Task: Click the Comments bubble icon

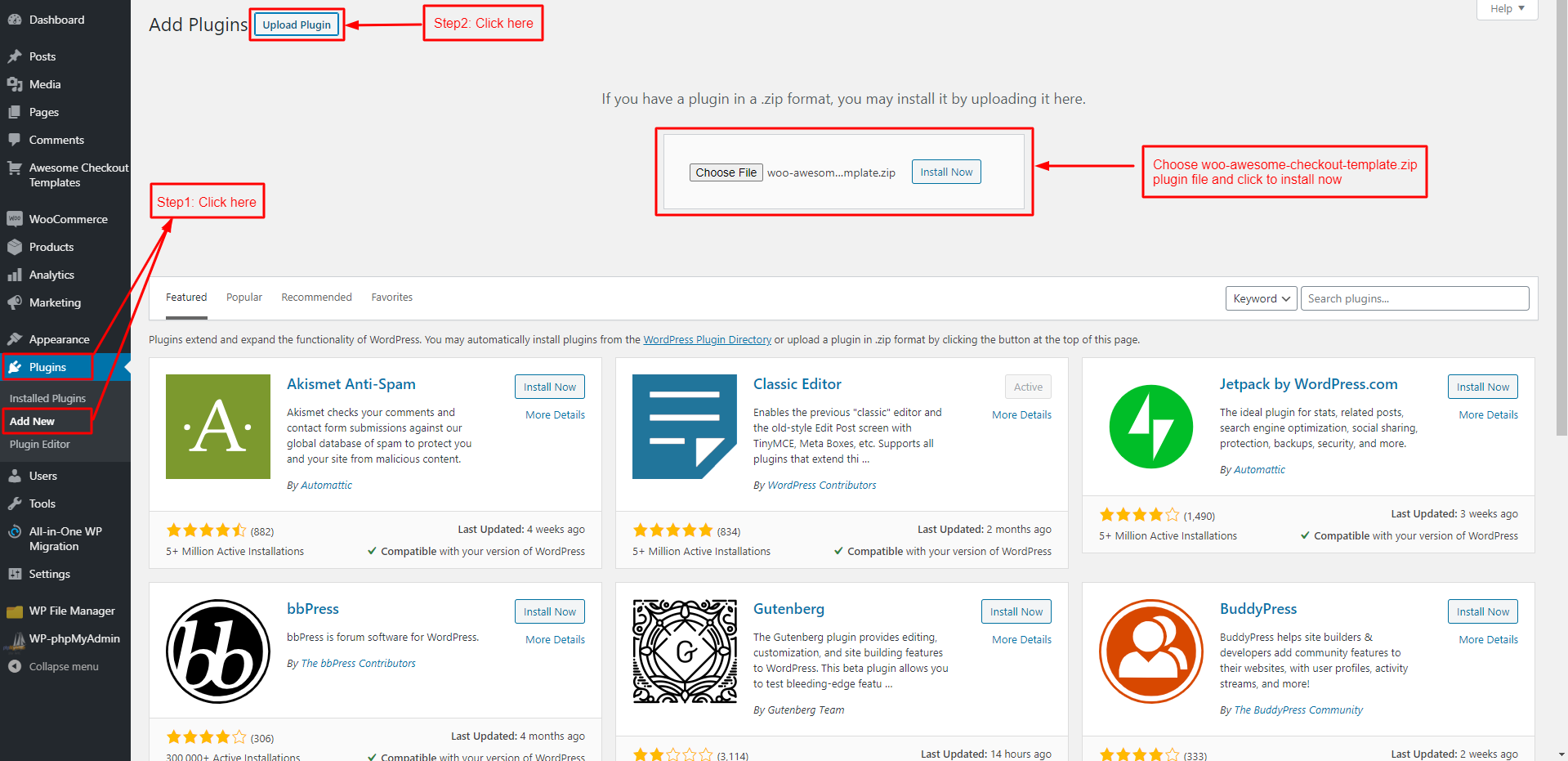Action: (x=15, y=140)
